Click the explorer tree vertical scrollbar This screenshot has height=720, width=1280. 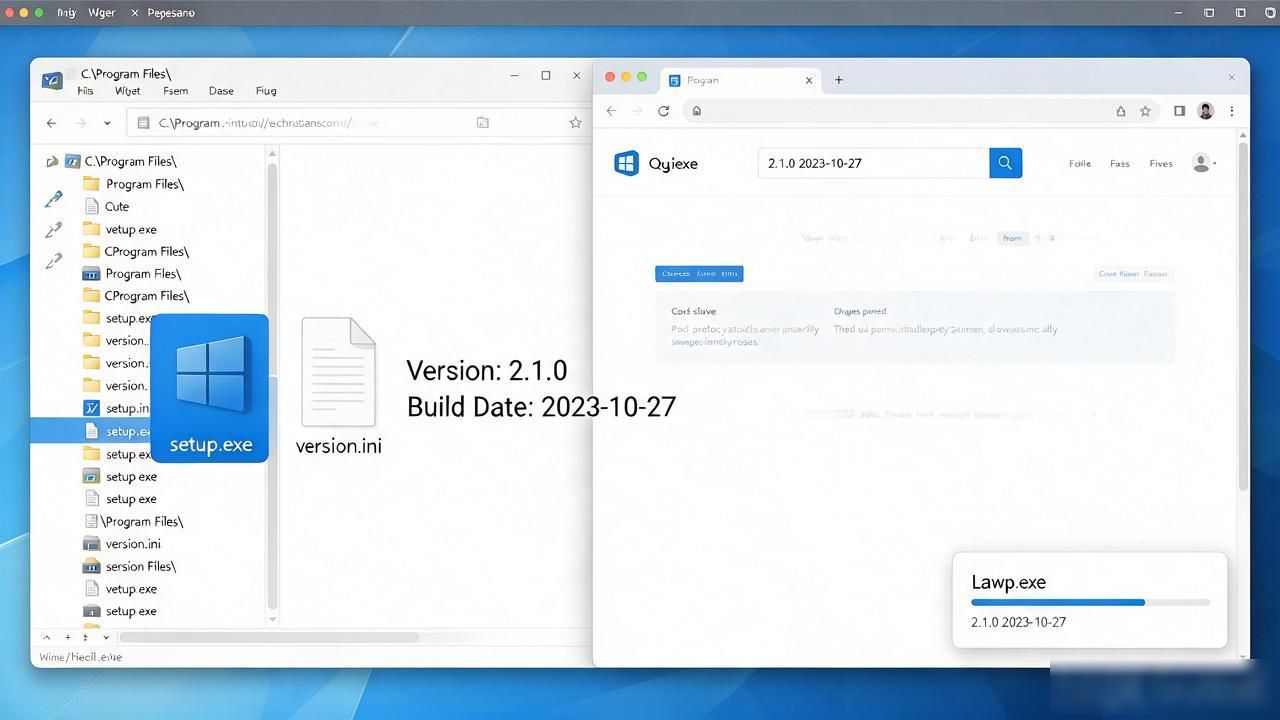coord(272,385)
